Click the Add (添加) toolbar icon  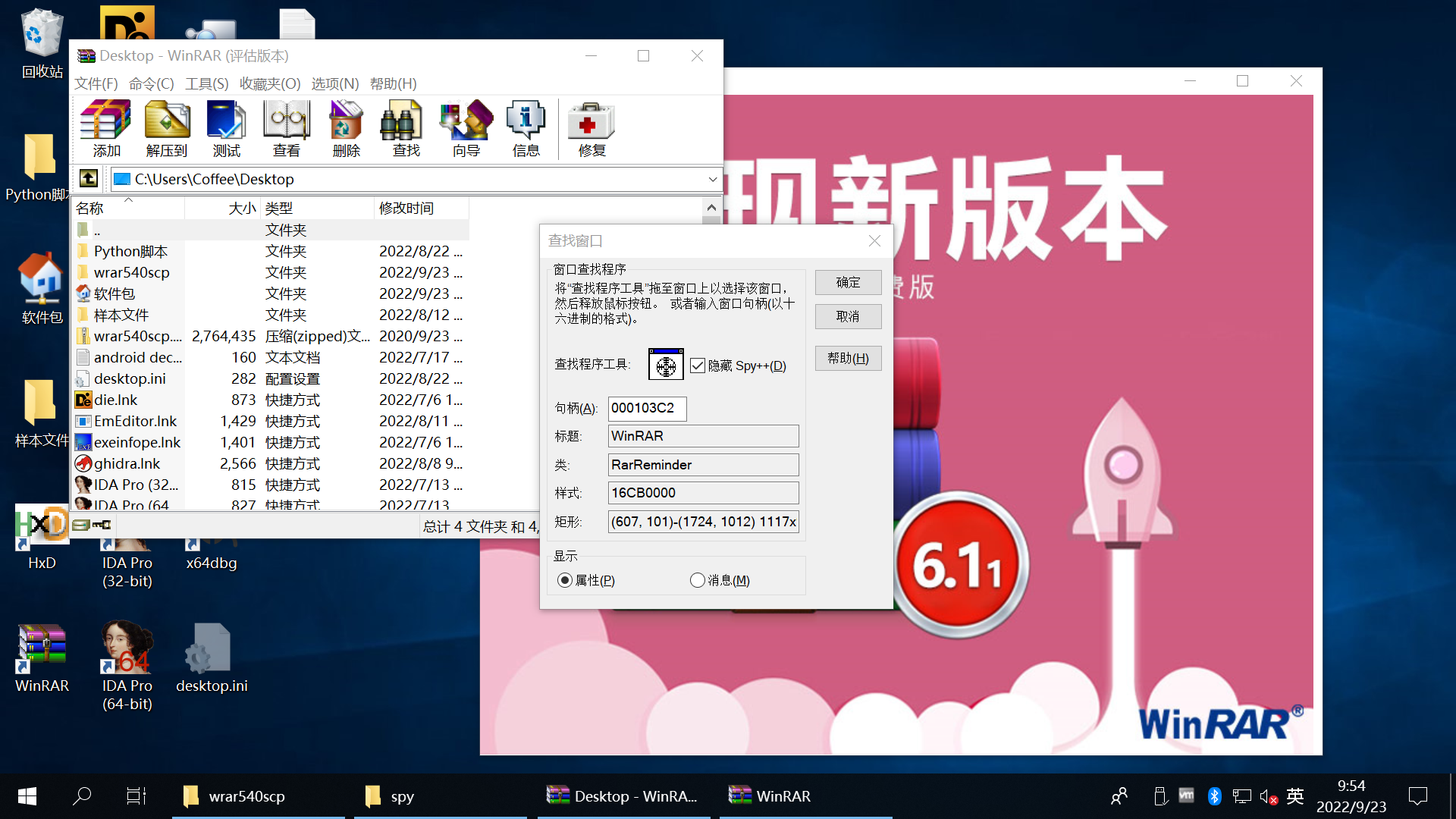click(106, 129)
